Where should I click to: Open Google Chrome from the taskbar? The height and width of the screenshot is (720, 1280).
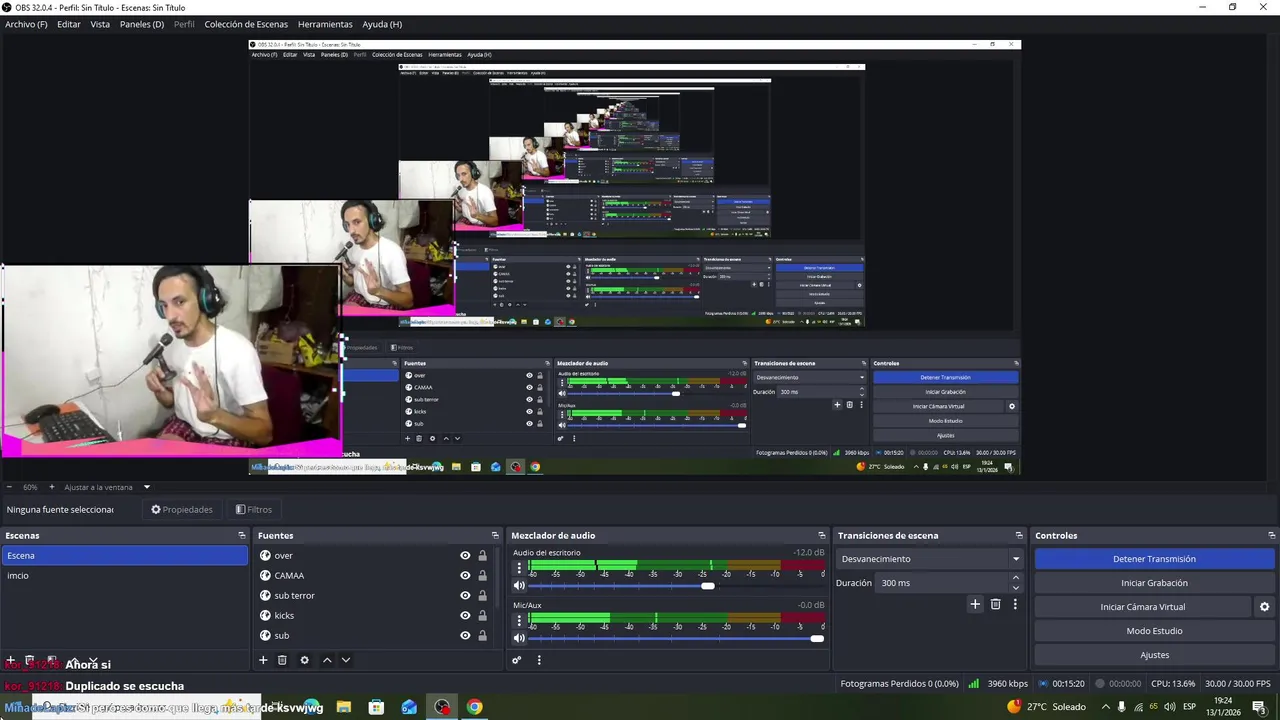coord(475,707)
